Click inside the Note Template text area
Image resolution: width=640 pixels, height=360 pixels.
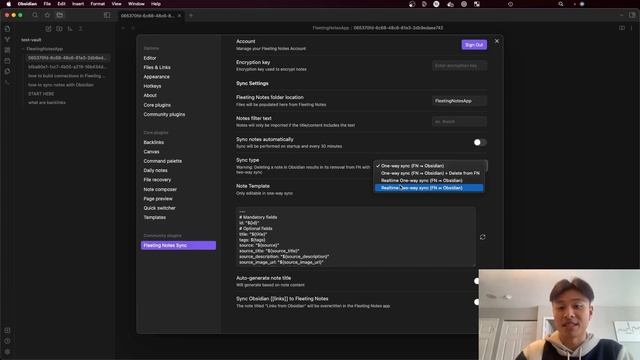pyautogui.click(x=356, y=237)
